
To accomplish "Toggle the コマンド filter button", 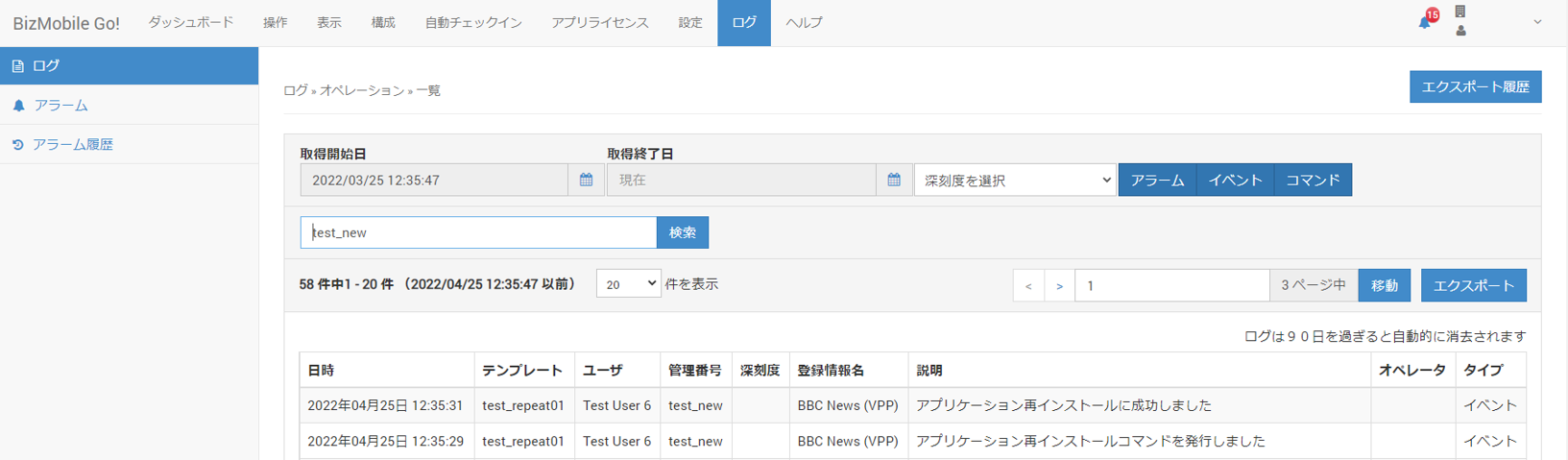I will pyautogui.click(x=1313, y=180).
